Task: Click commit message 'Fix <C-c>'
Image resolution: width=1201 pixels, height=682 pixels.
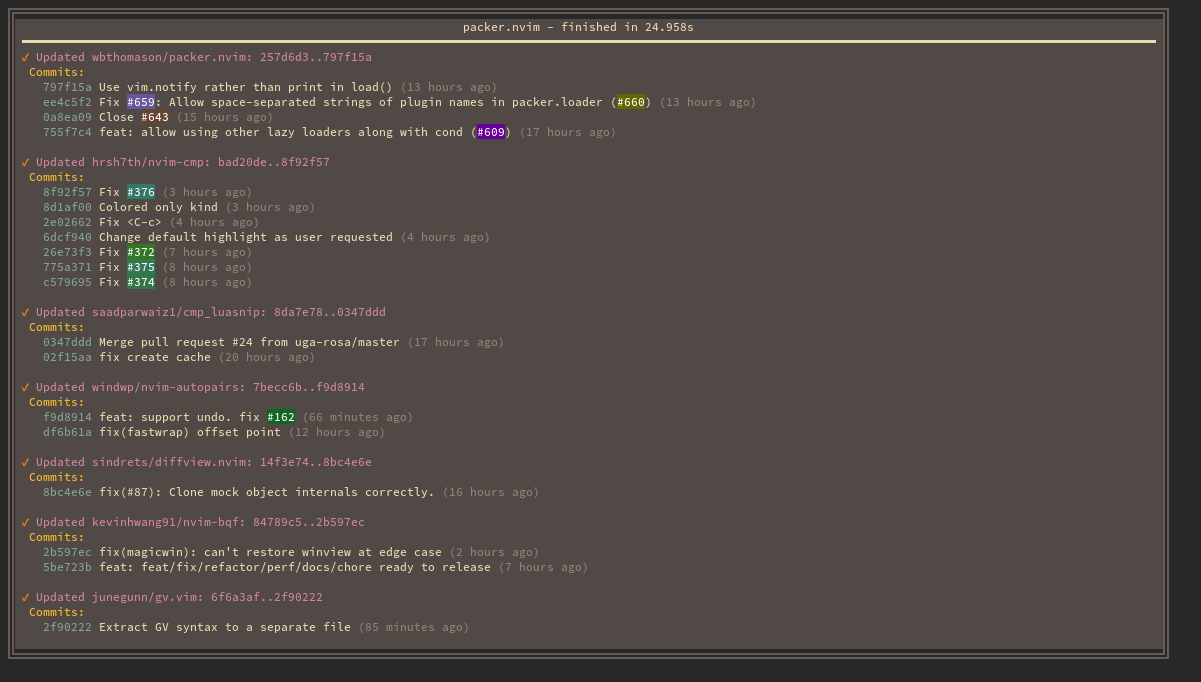Action: pyautogui.click(x=130, y=222)
